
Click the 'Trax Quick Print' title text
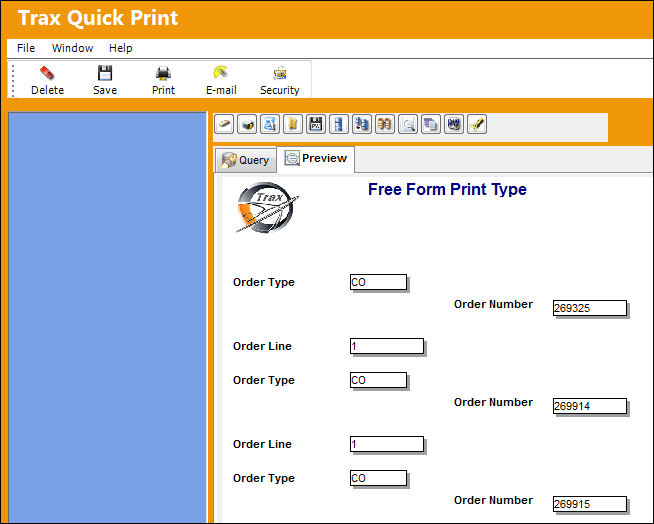click(x=98, y=18)
